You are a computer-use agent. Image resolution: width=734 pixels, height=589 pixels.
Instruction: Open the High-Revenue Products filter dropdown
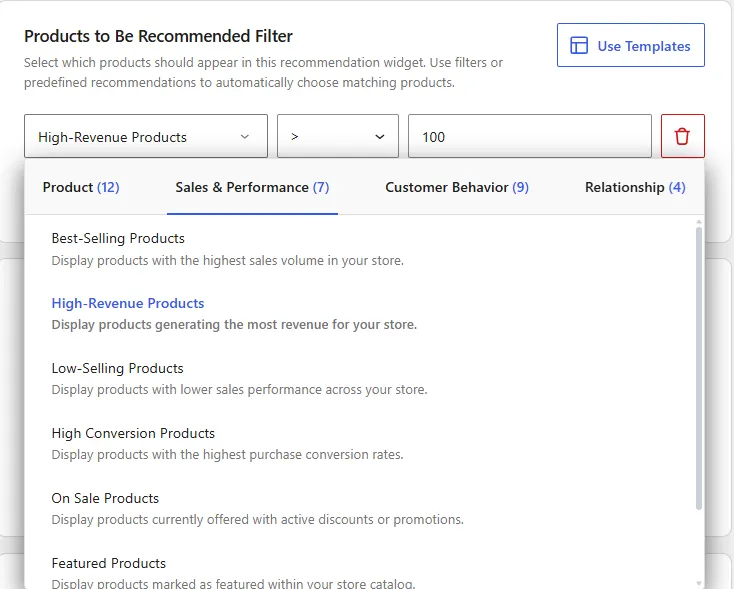click(146, 136)
